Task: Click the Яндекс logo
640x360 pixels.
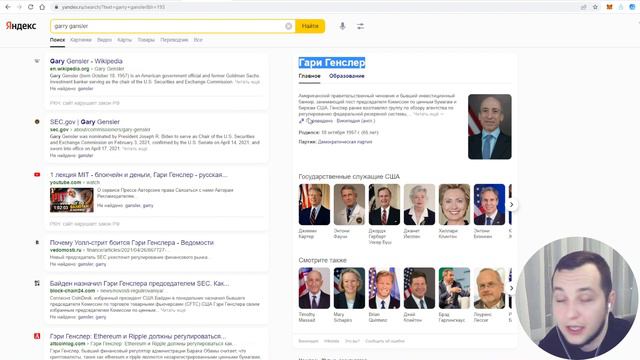Action: 21,26
